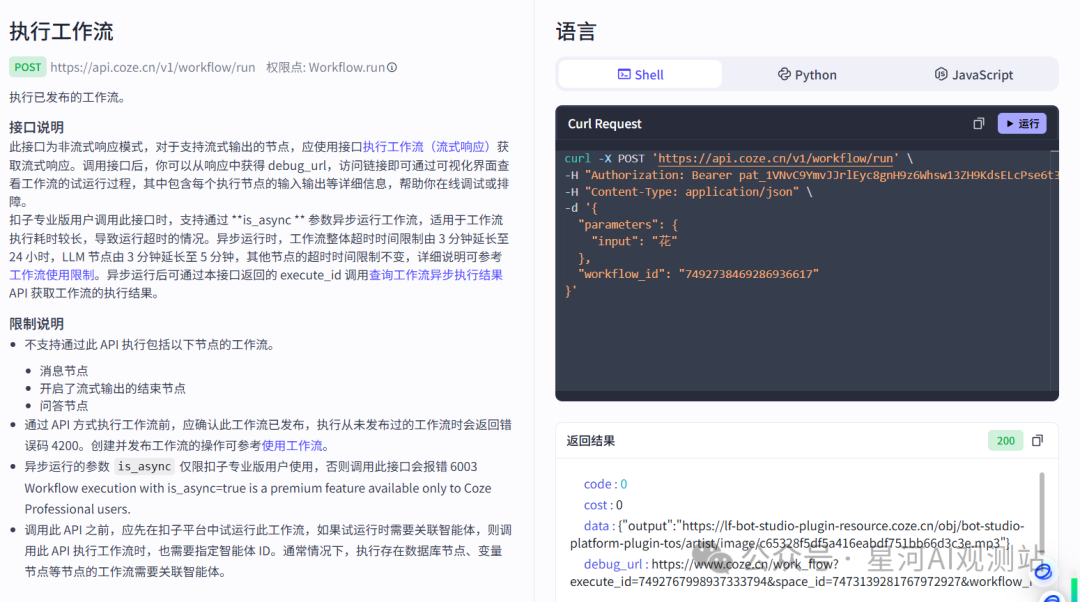Viewport: 1080px width, 602px height.
Task: Click the 返回结果 panel title
Action: tap(590, 441)
